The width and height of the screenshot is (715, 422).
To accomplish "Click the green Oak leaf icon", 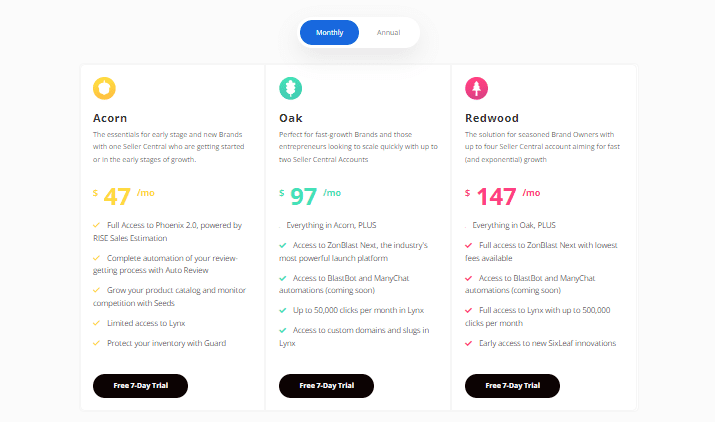I will pyautogui.click(x=290, y=88).
